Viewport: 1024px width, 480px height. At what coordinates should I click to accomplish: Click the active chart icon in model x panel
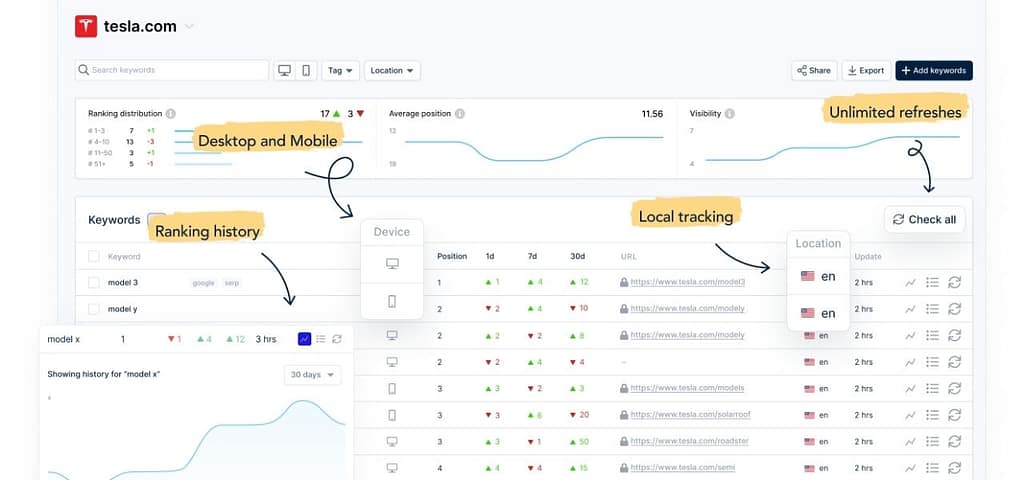[x=304, y=339]
